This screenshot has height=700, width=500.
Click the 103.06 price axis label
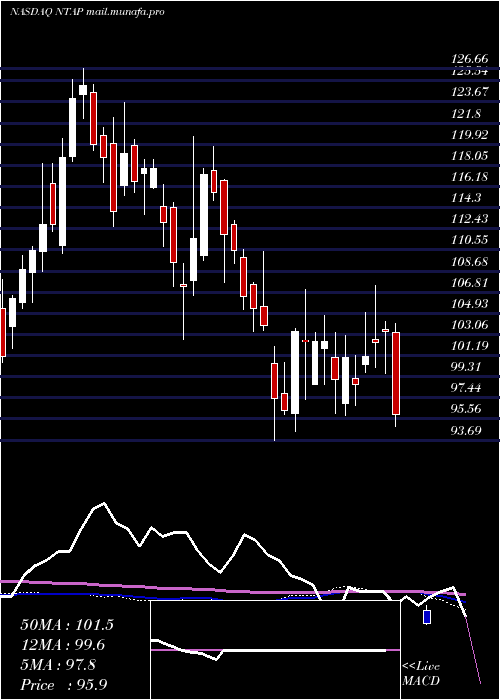[470, 325]
